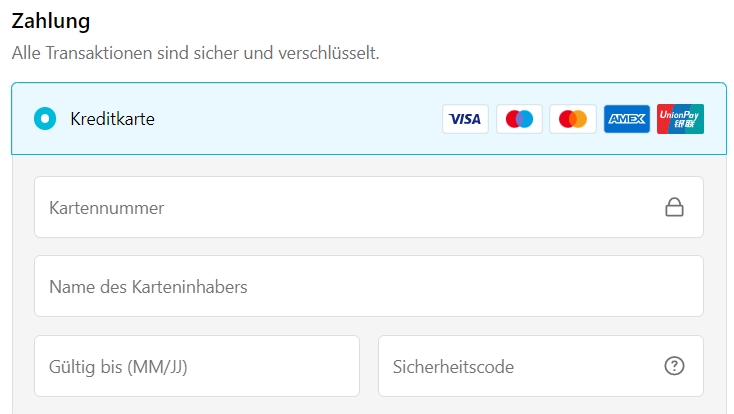This screenshot has height=414, width=734.
Task: Select the Kreditkarte radio button
Action: click(45, 118)
